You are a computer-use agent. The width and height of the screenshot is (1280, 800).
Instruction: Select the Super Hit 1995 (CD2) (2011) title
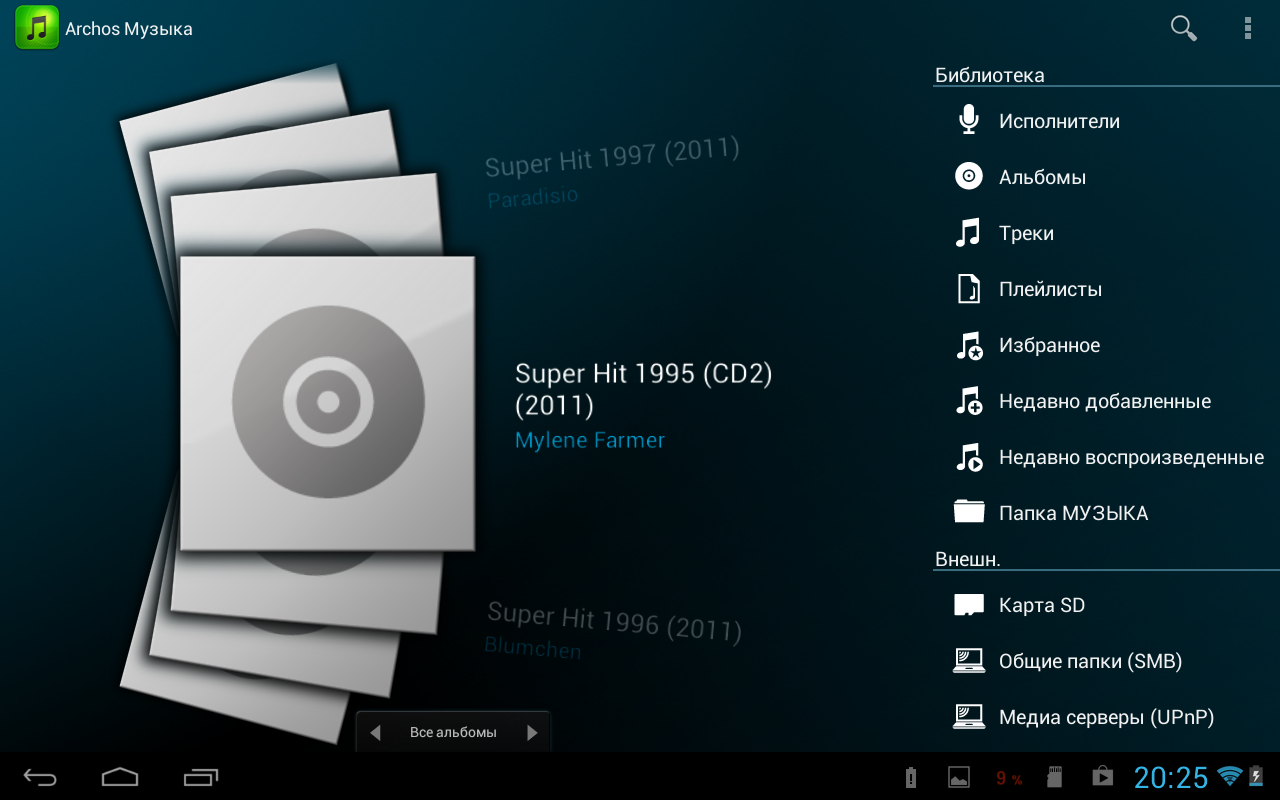[x=644, y=389]
